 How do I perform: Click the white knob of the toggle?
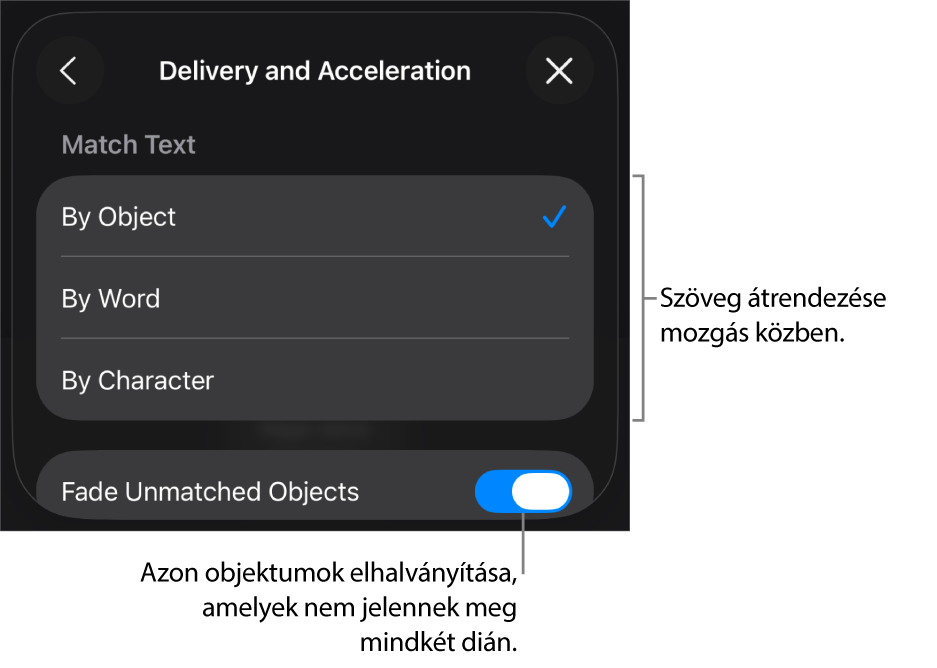tap(541, 492)
